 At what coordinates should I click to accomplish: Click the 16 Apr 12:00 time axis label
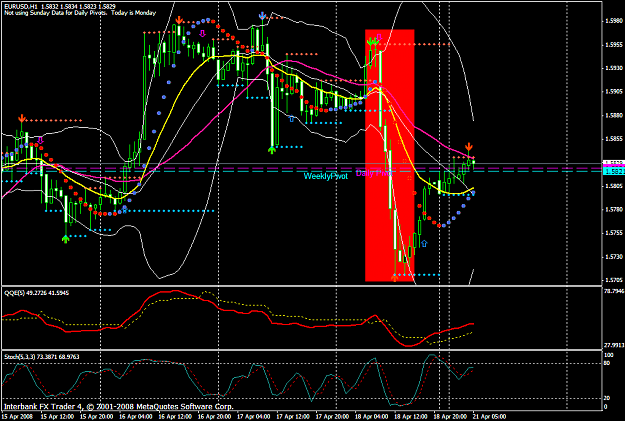(175, 417)
